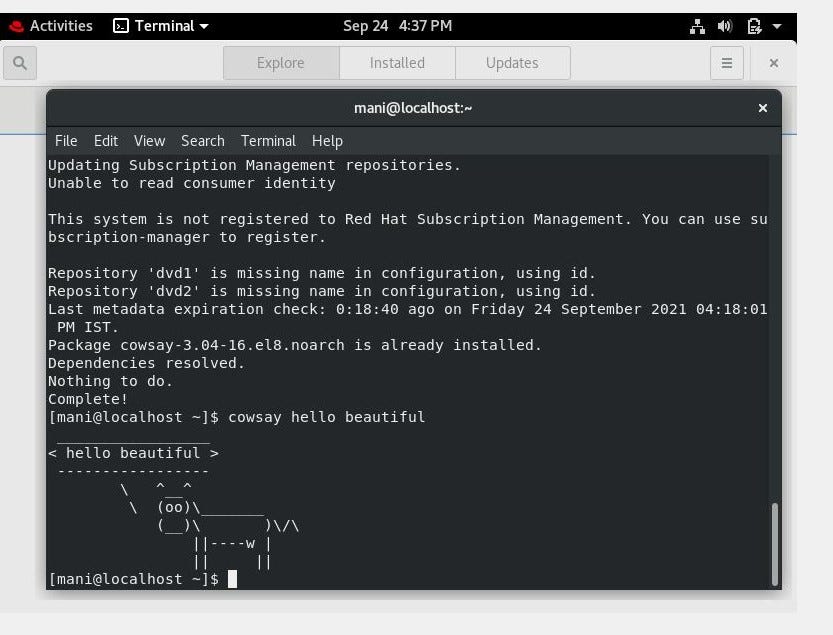Close the mani@localhost terminal window

pyautogui.click(x=763, y=108)
